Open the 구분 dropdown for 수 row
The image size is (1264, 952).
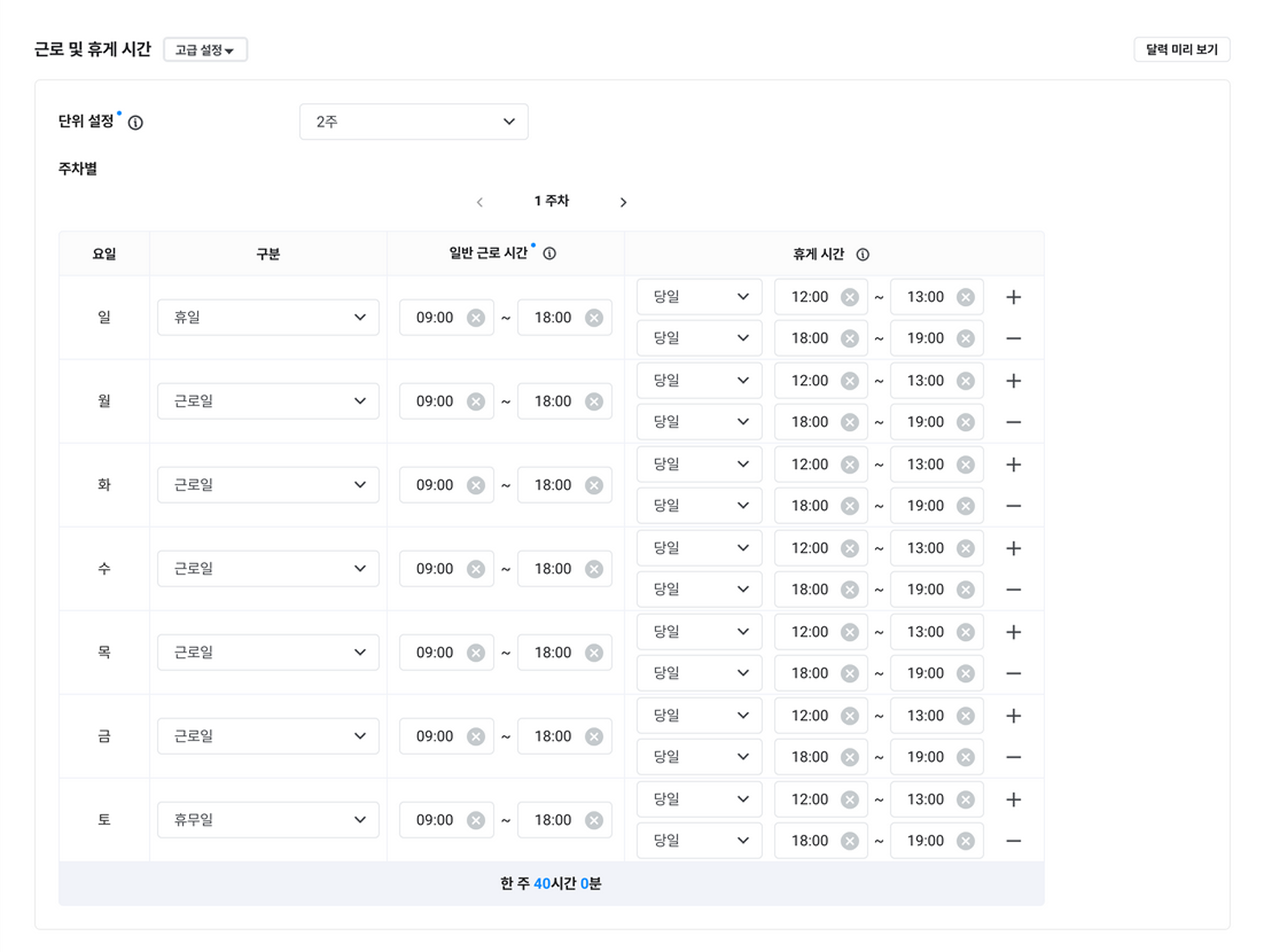coord(268,569)
